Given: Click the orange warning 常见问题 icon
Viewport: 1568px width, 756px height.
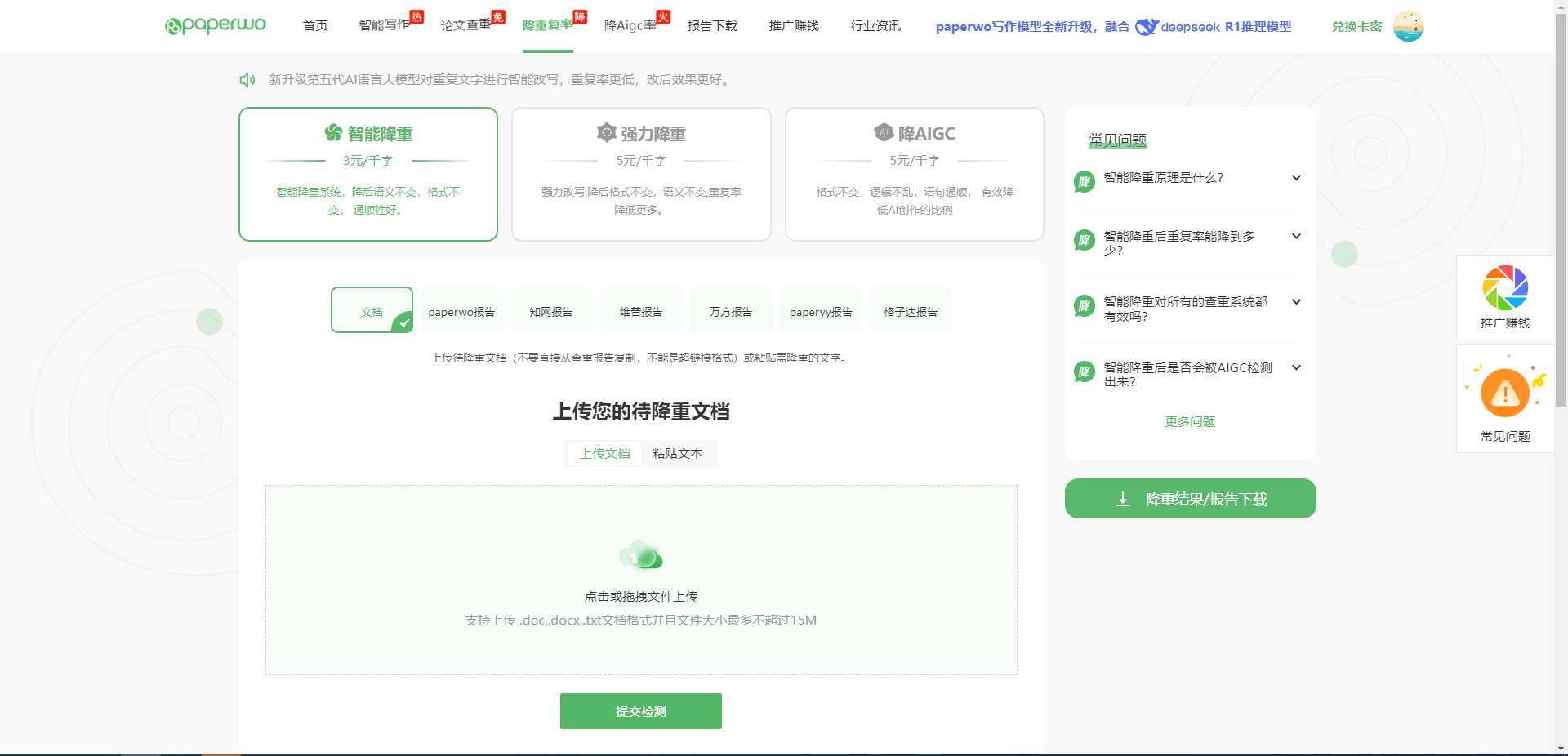Looking at the screenshot, I should click(x=1505, y=394).
